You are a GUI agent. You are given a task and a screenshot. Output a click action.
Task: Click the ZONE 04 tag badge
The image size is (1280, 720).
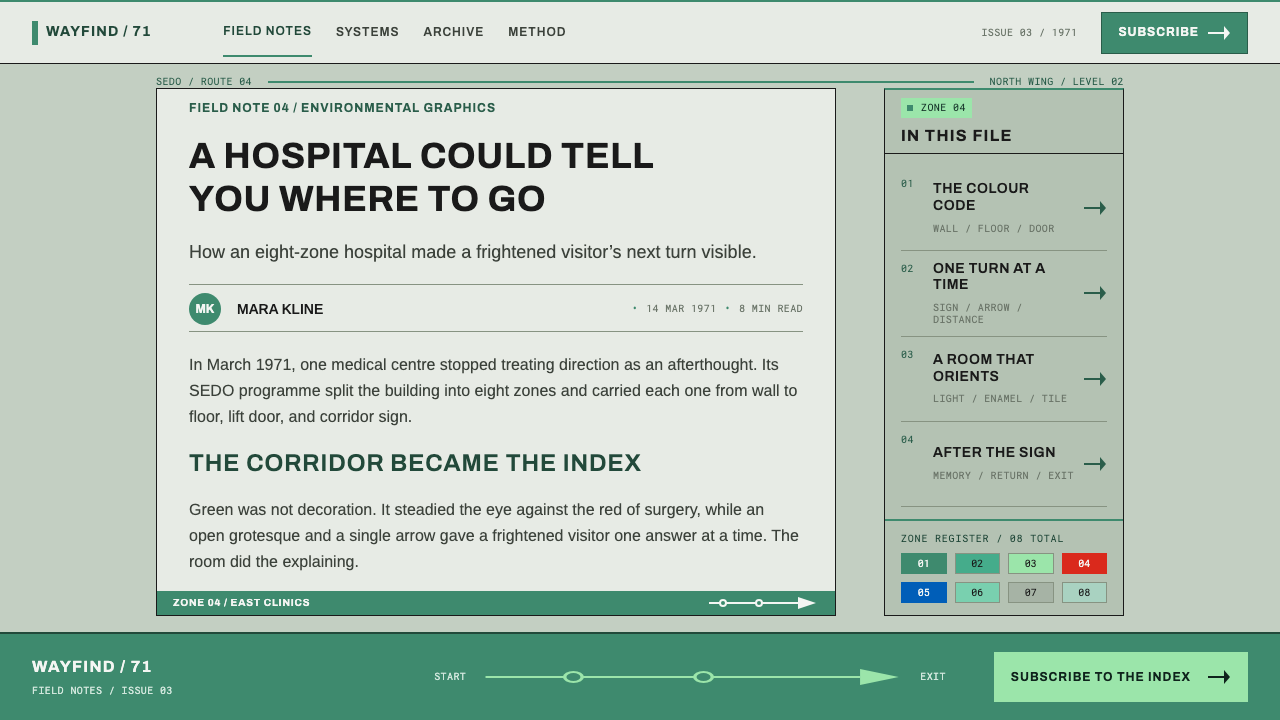tap(936, 108)
